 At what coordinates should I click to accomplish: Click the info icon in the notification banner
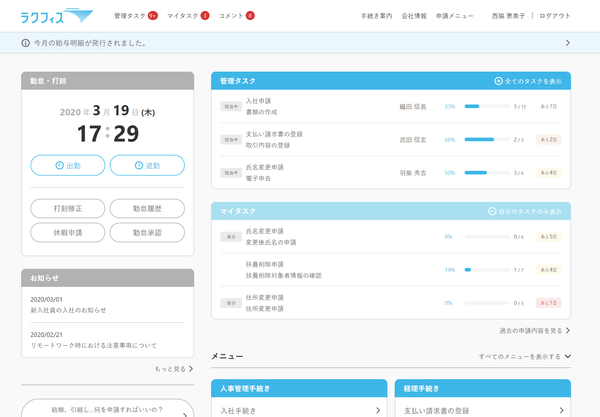[25, 44]
